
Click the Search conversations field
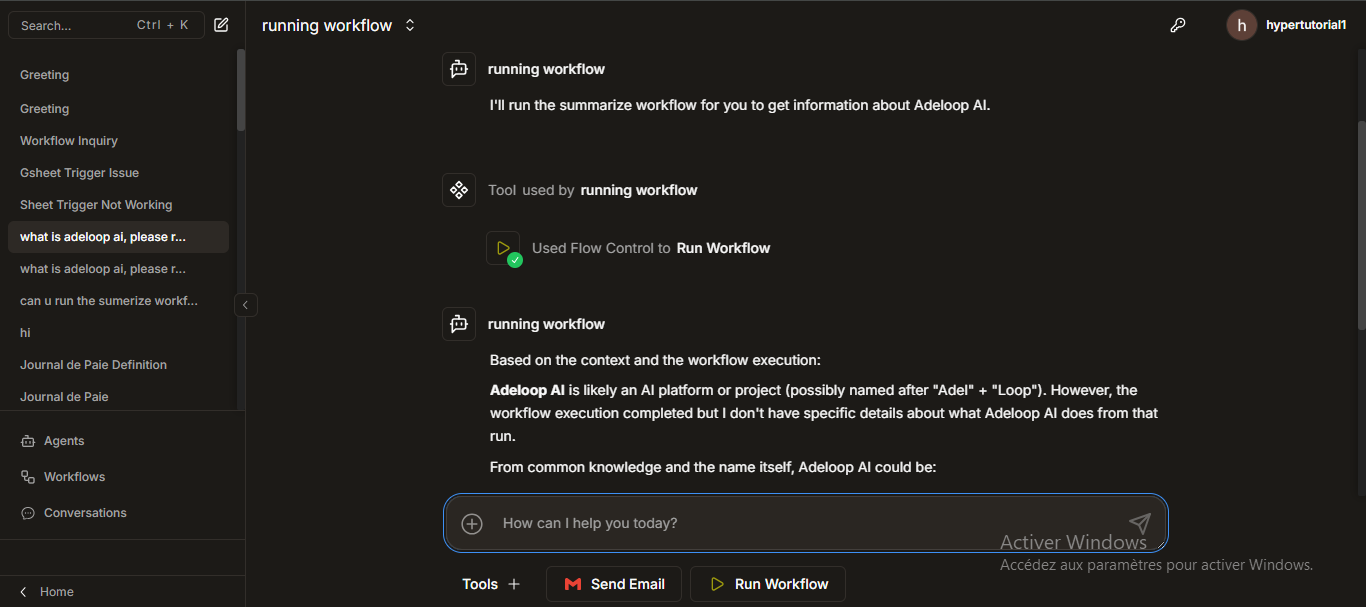[x=106, y=25]
